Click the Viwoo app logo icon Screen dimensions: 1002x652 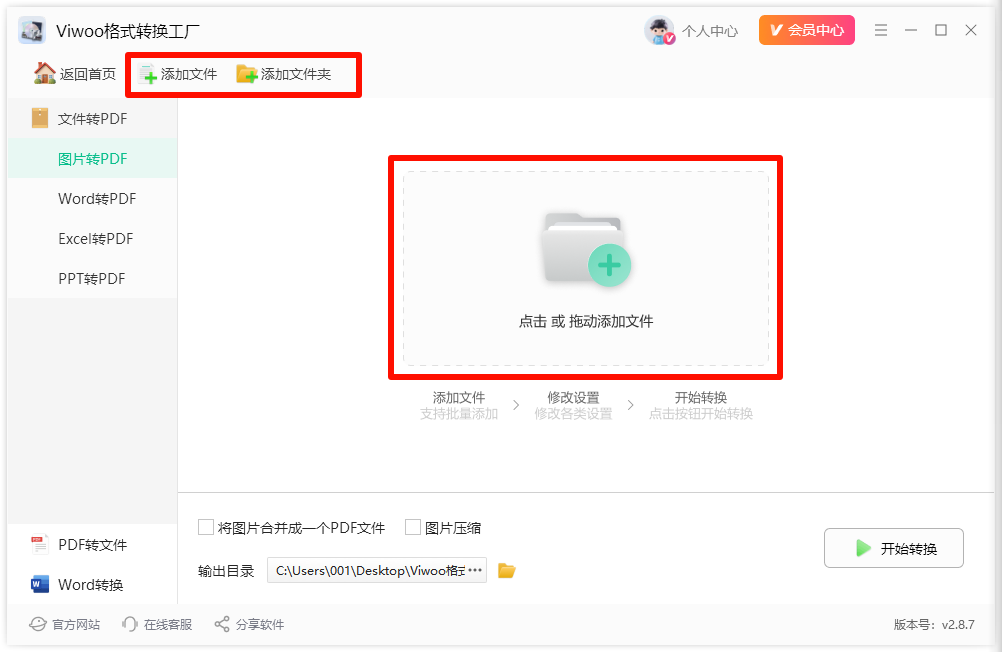tap(32, 30)
